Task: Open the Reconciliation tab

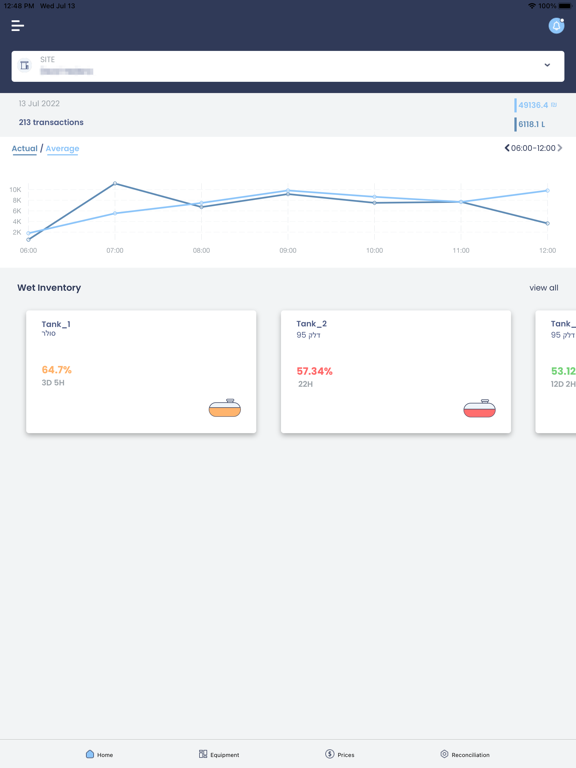Action: [465, 754]
